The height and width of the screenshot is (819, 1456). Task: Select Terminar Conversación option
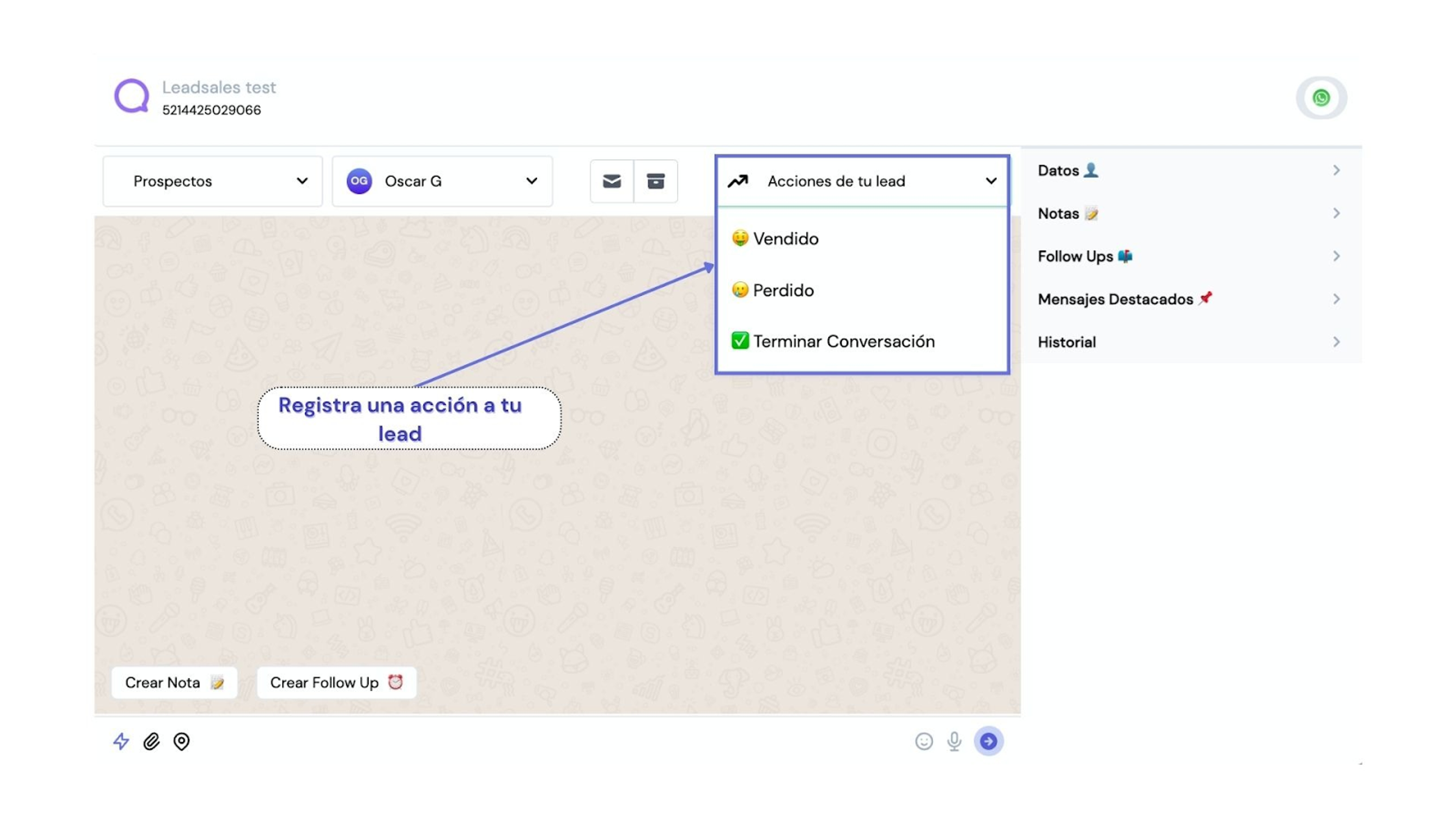coord(862,341)
